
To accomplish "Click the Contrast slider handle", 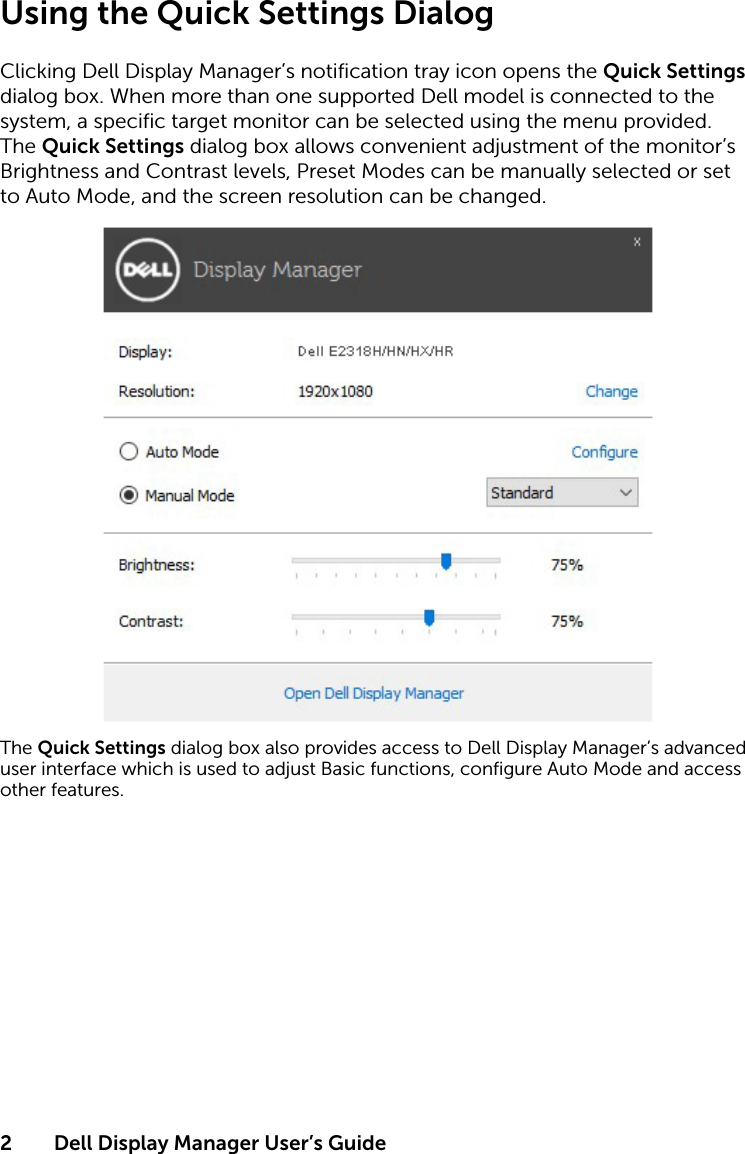I will tap(428, 618).
